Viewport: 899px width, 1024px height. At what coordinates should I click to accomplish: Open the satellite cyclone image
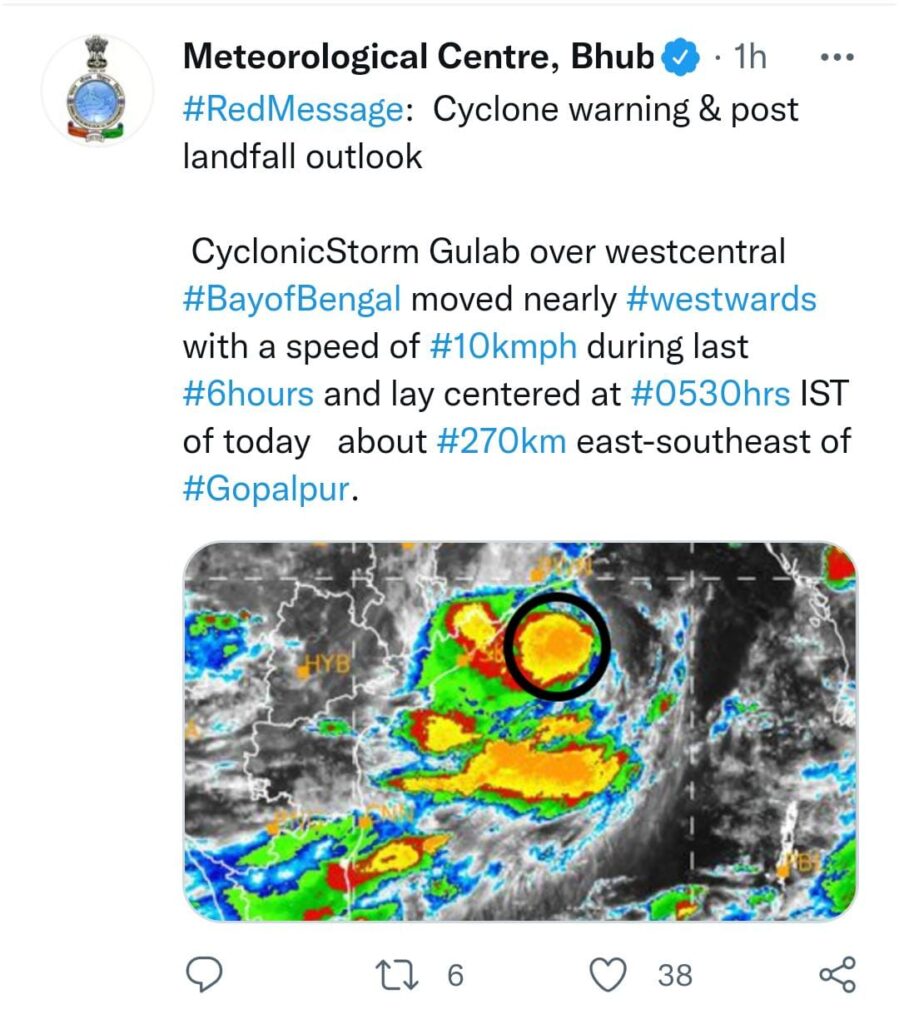[520, 731]
